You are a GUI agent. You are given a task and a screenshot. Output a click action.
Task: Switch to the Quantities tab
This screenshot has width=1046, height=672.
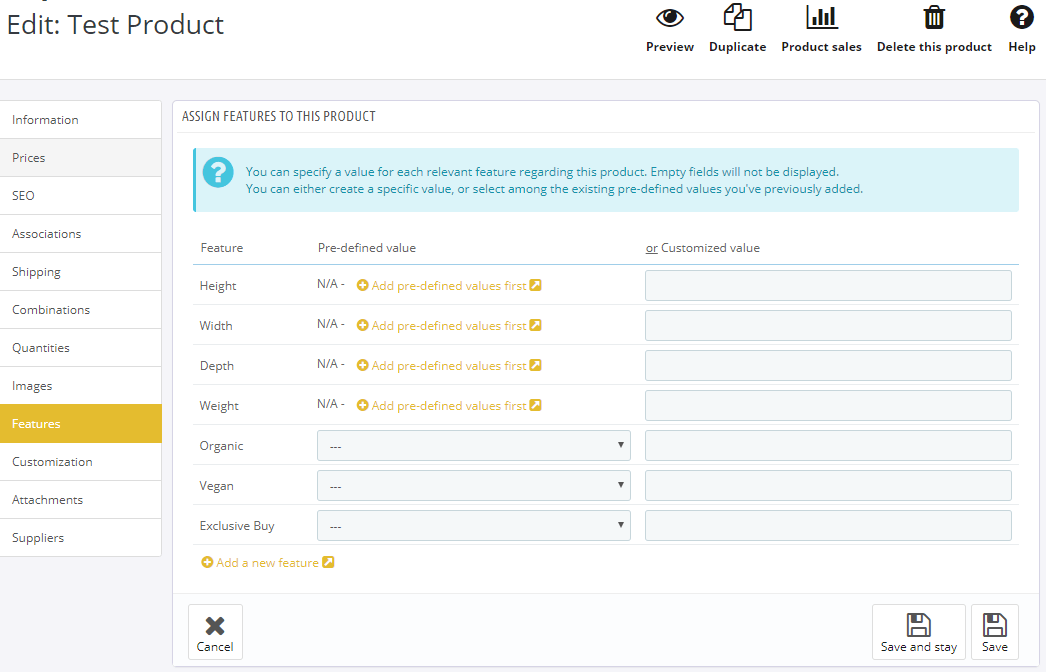pos(81,348)
